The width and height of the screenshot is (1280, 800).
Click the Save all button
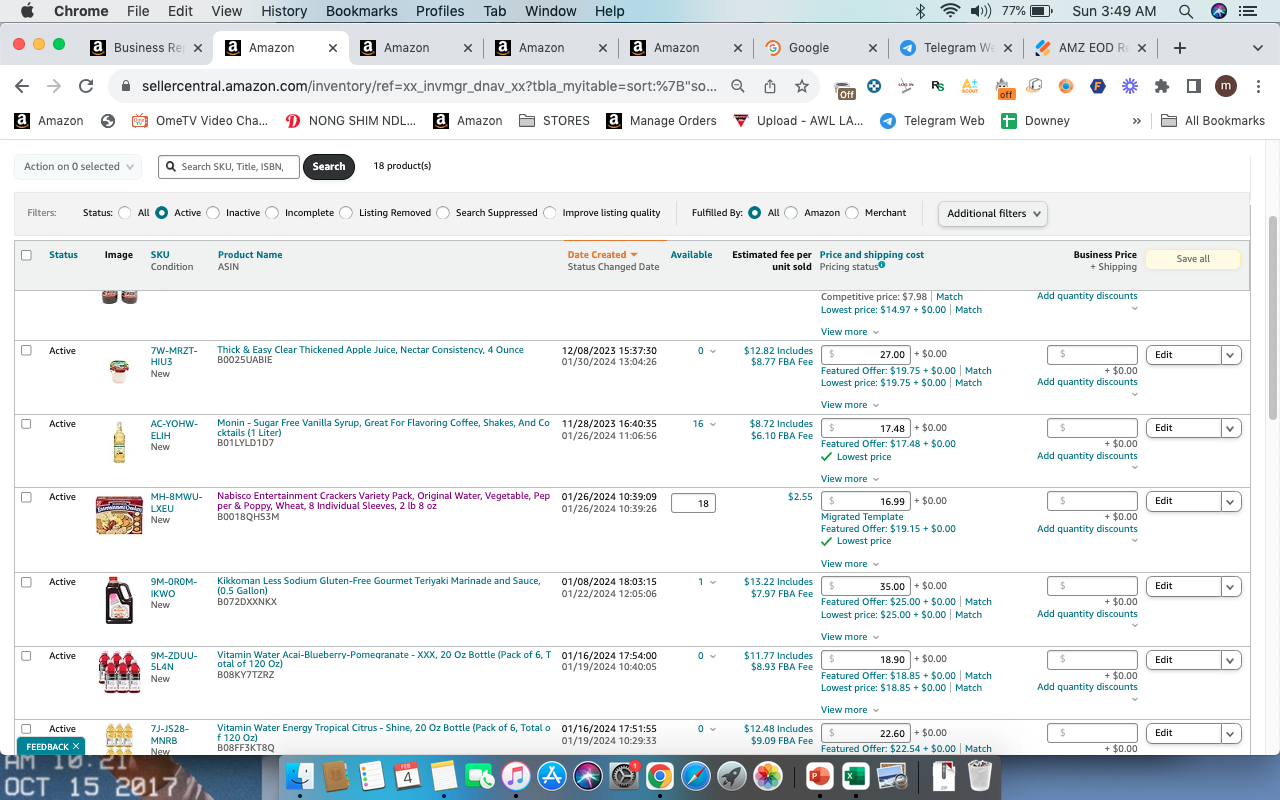(1193, 259)
